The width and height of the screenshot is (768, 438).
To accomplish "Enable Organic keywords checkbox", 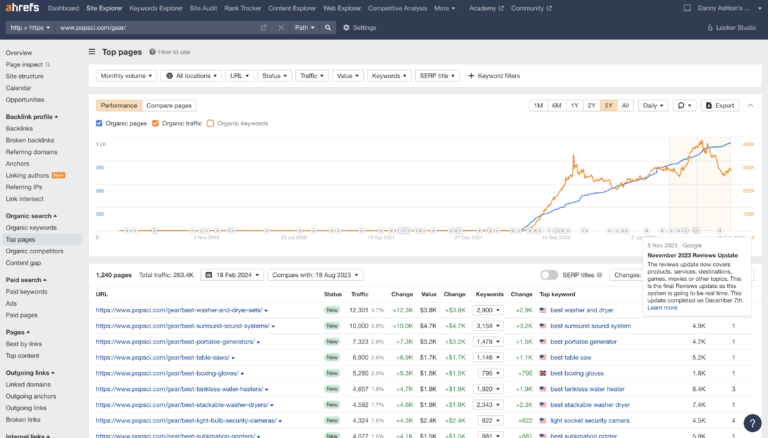I will [x=210, y=123].
